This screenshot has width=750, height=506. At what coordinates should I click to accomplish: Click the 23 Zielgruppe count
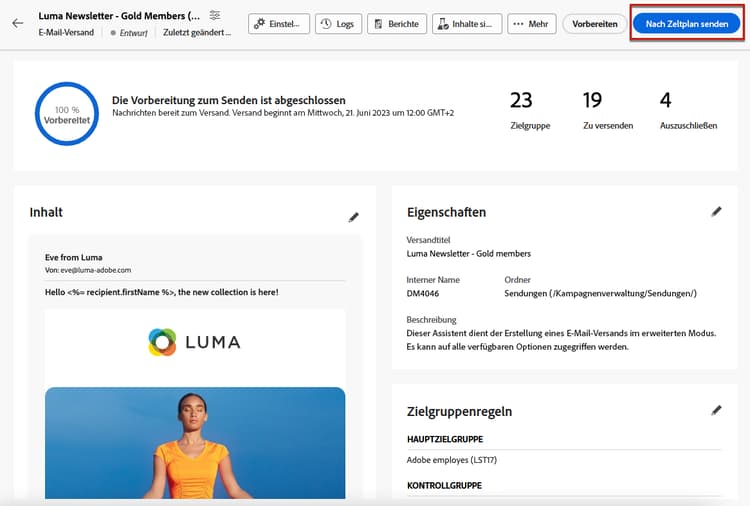[x=530, y=110]
